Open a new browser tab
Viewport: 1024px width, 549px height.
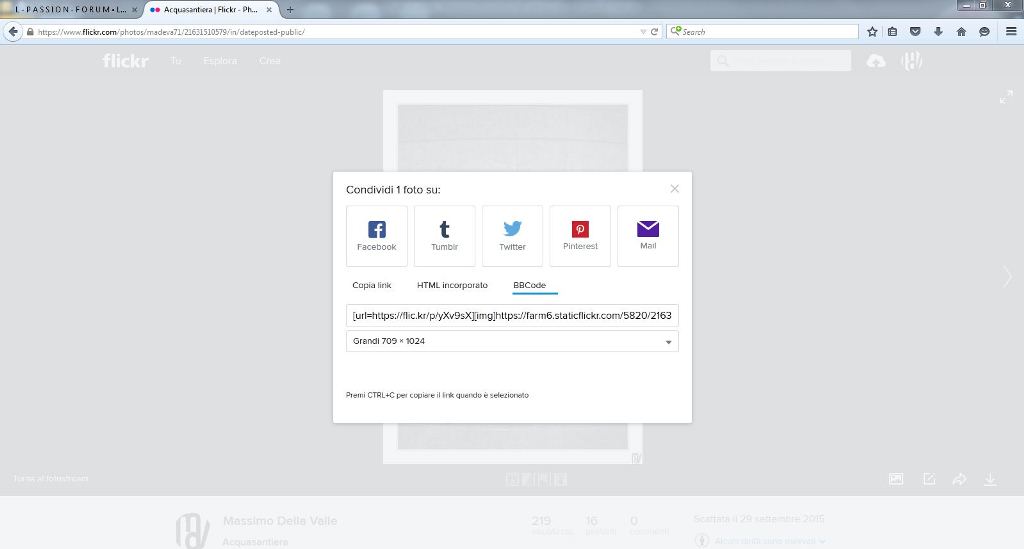[290, 9]
